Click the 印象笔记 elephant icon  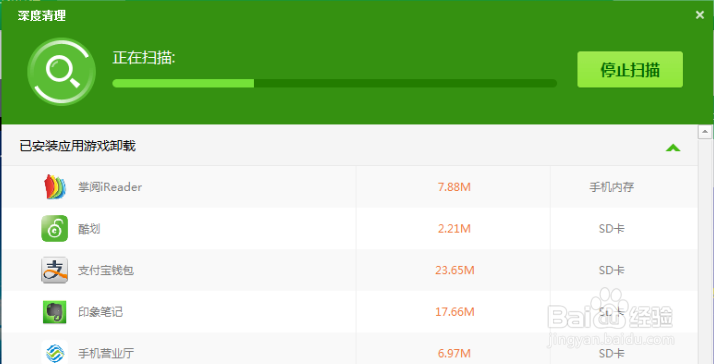55,312
